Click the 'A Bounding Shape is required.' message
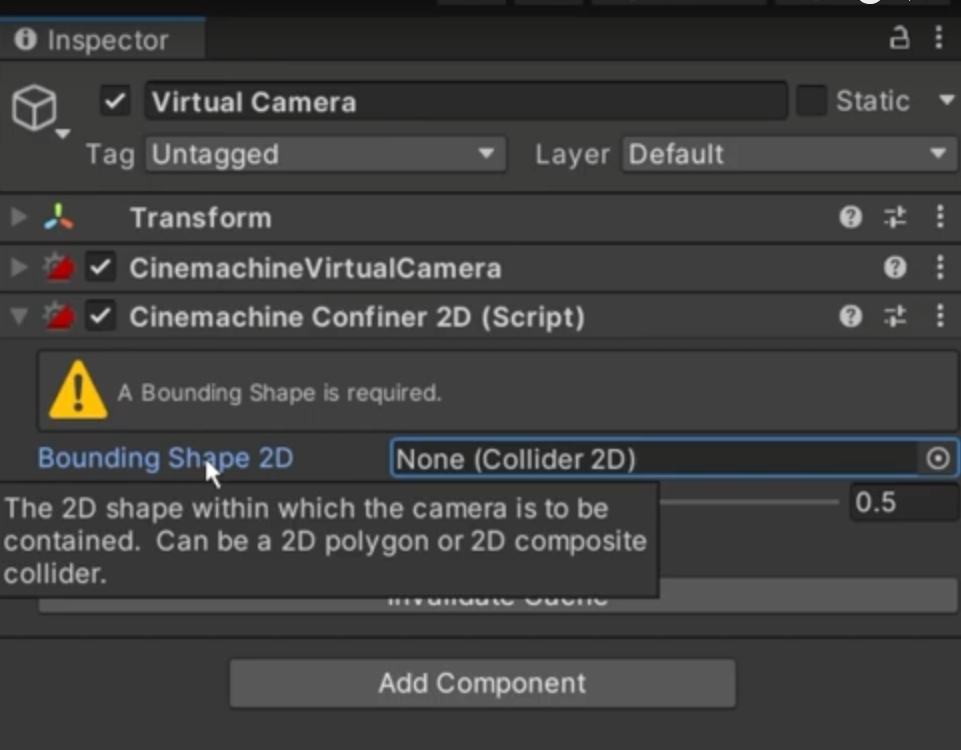The height and width of the screenshot is (750, 961). pyautogui.click(x=279, y=393)
